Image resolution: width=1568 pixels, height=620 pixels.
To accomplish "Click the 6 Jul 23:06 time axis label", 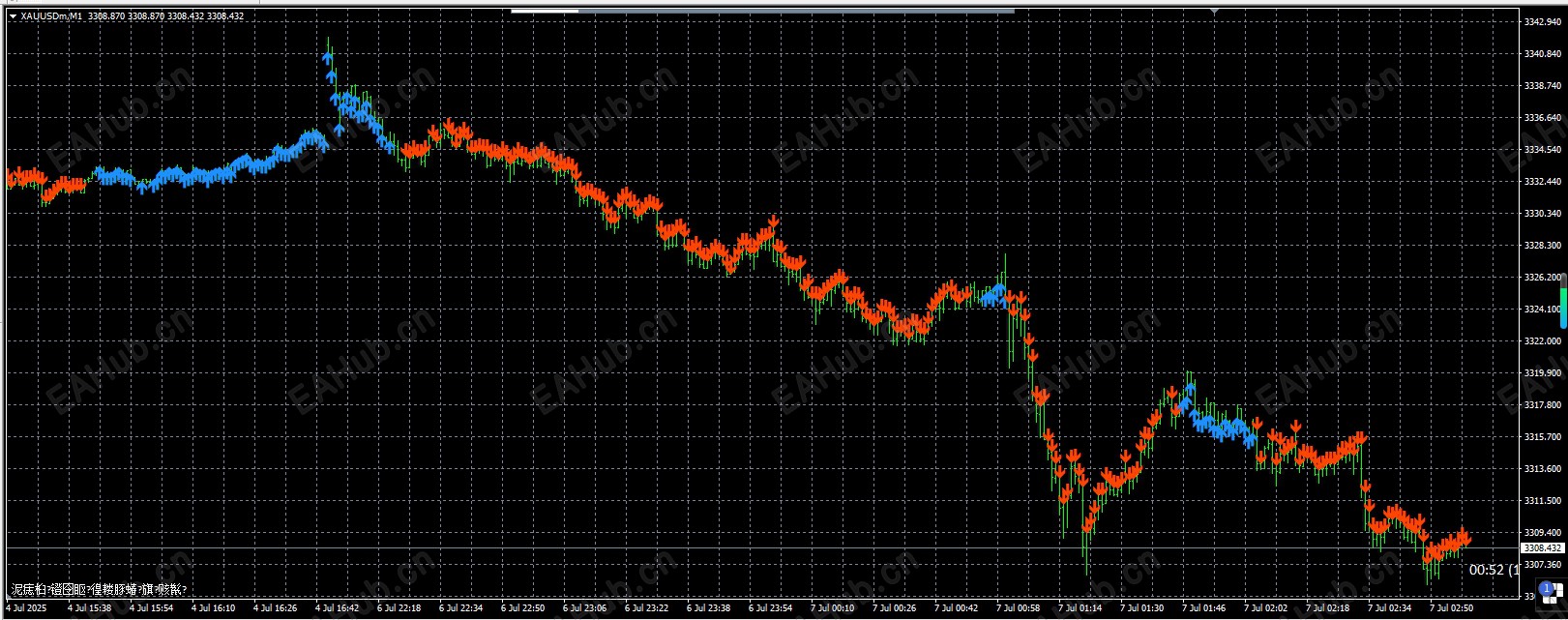I will (584, 608).
